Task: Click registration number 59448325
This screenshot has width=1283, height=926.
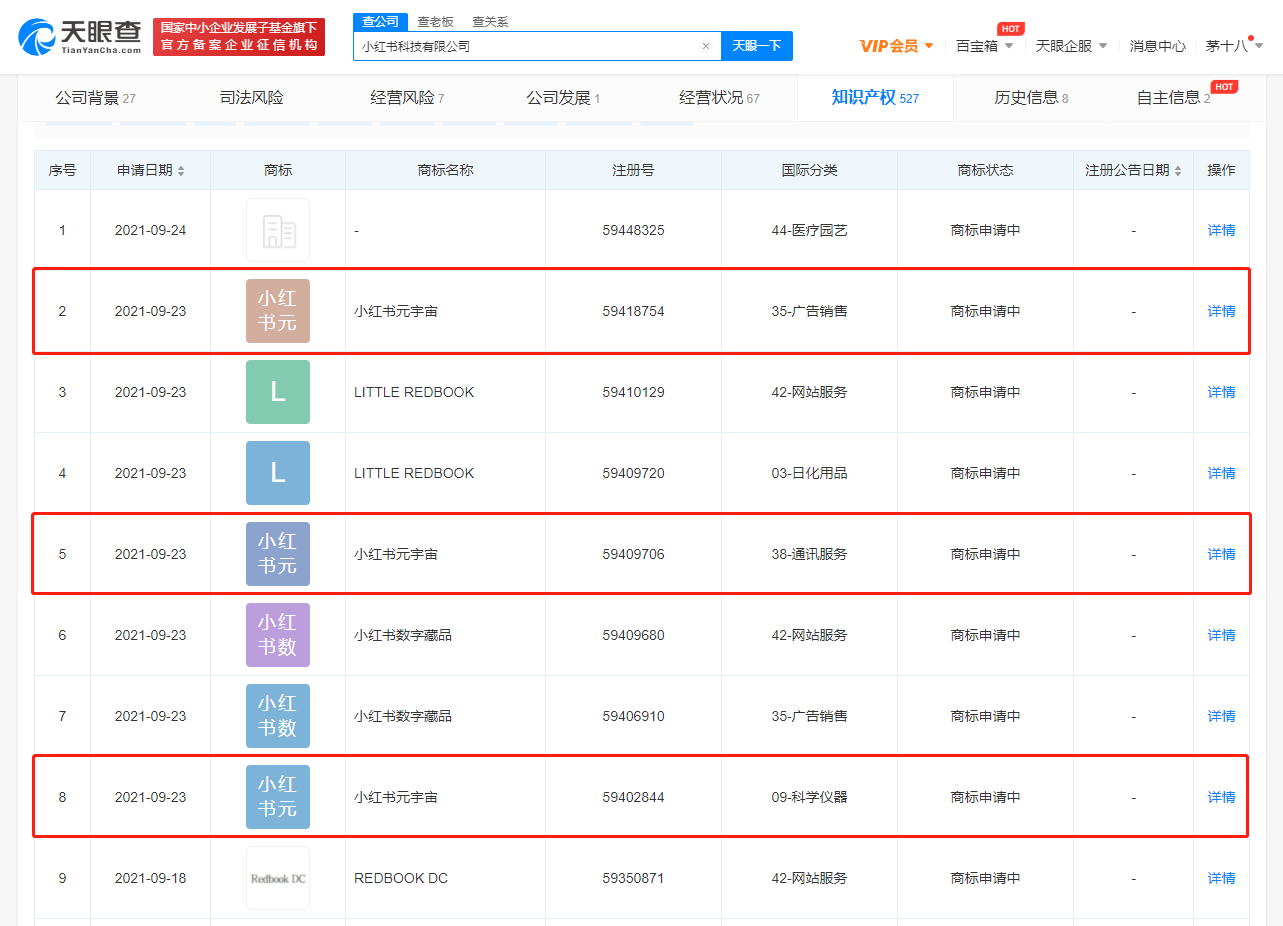Action: [633, 230]
